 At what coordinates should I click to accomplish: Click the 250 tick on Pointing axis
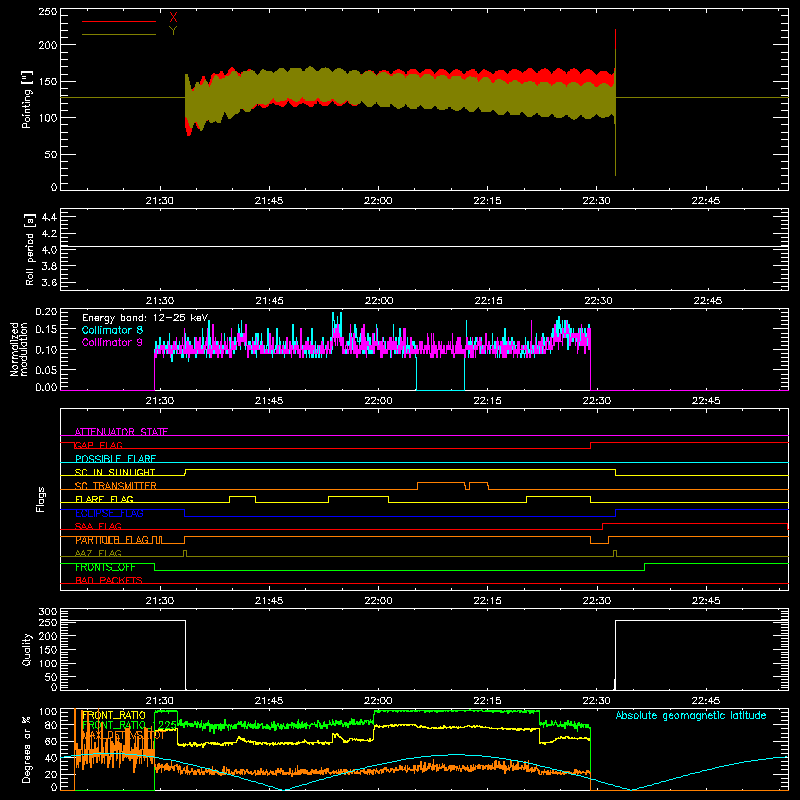[48, 12]
